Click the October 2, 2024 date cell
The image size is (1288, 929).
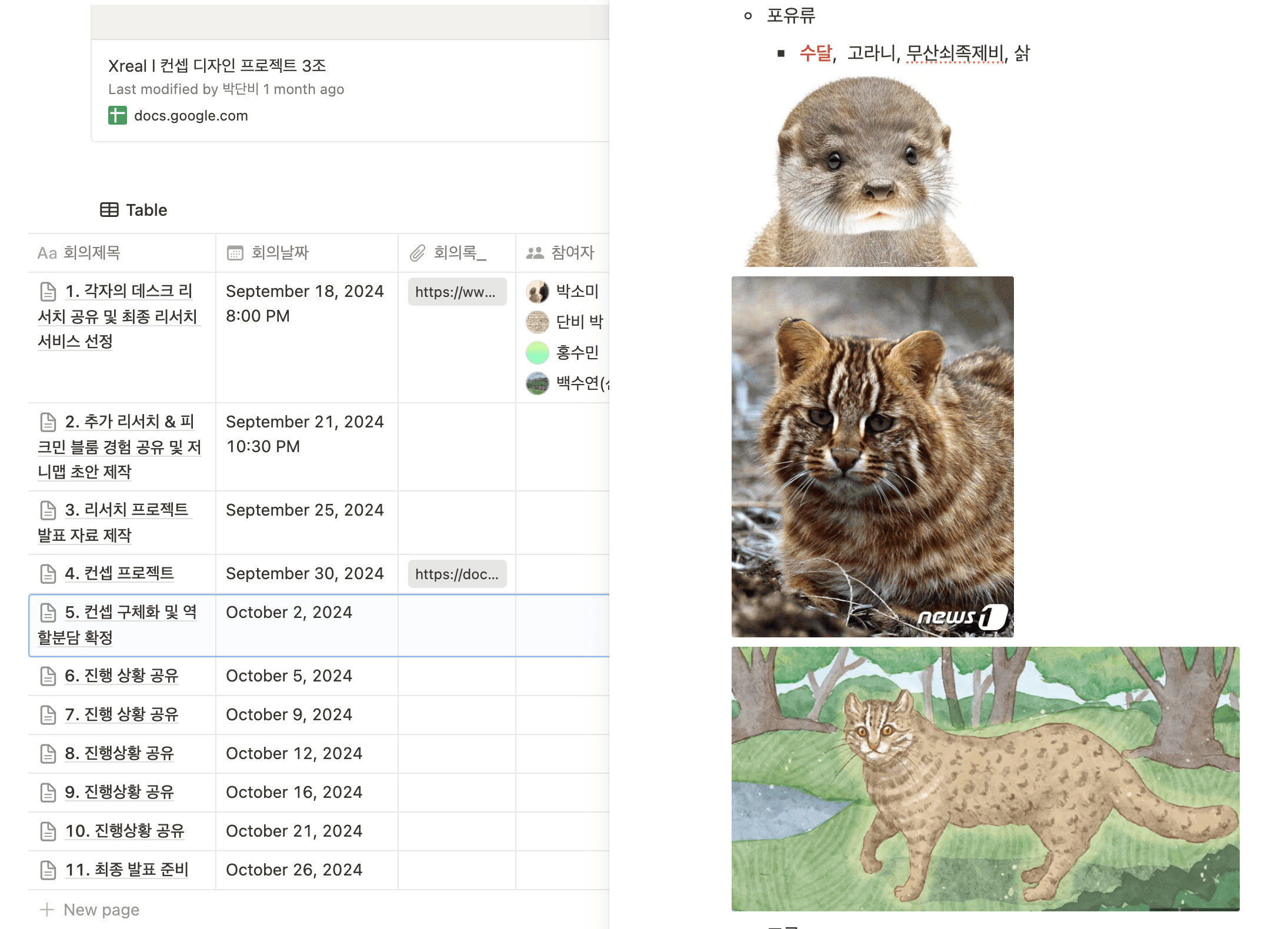coord(289,613)
